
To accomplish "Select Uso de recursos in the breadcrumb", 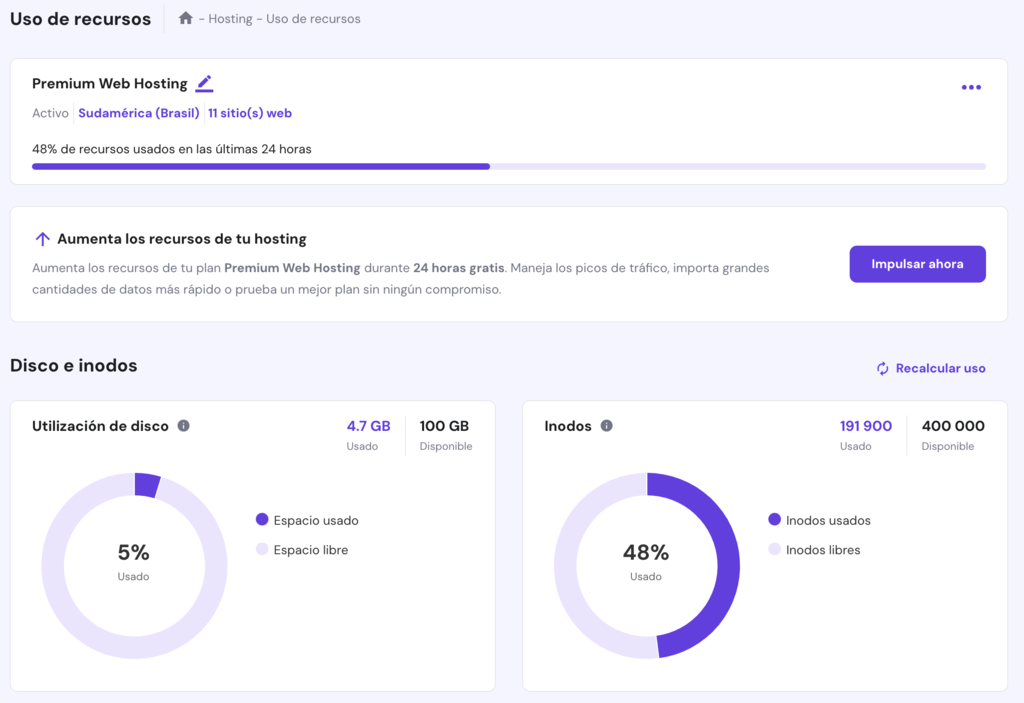I will coord(312,18).
